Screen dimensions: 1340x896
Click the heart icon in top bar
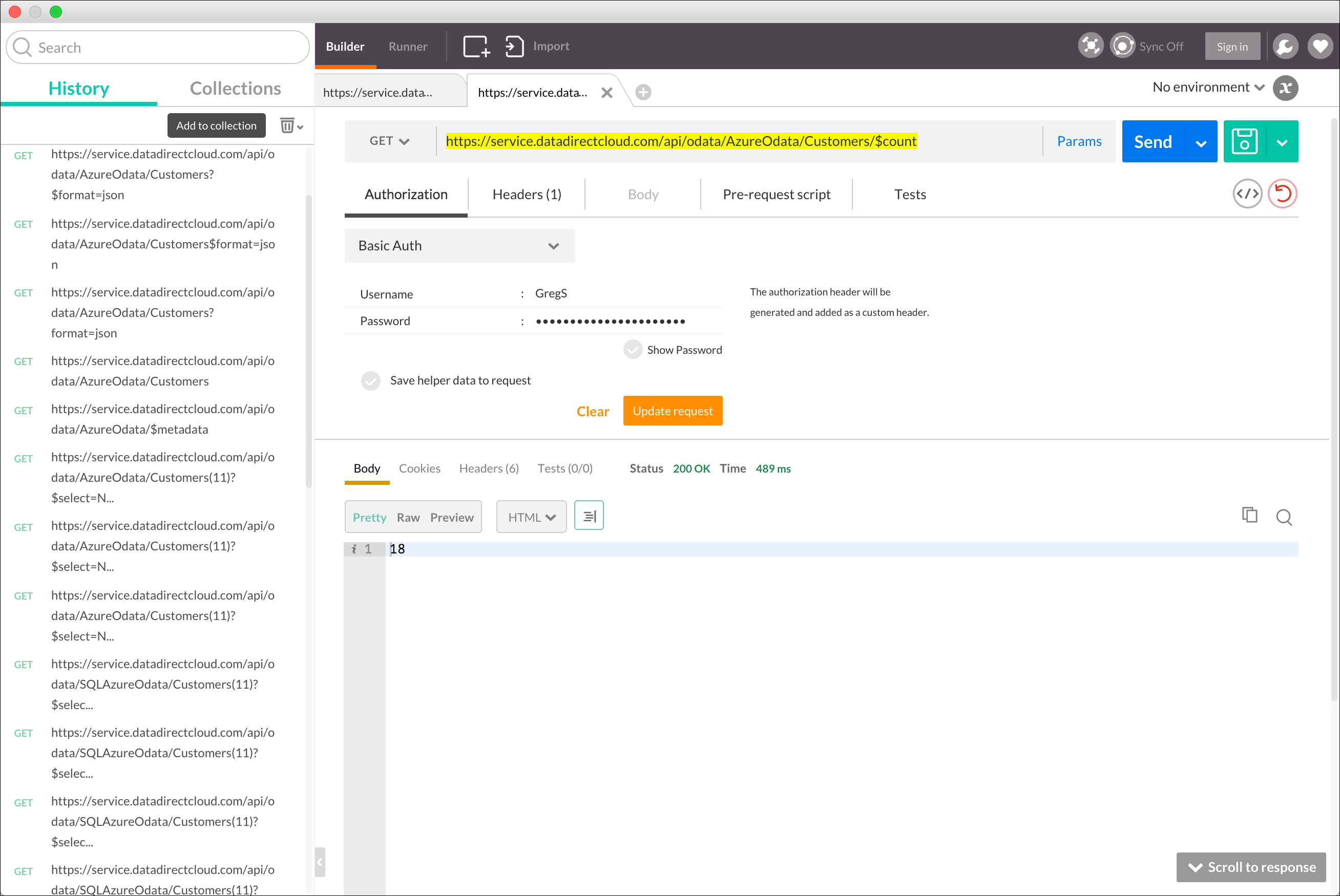(x=1320, y=46)
